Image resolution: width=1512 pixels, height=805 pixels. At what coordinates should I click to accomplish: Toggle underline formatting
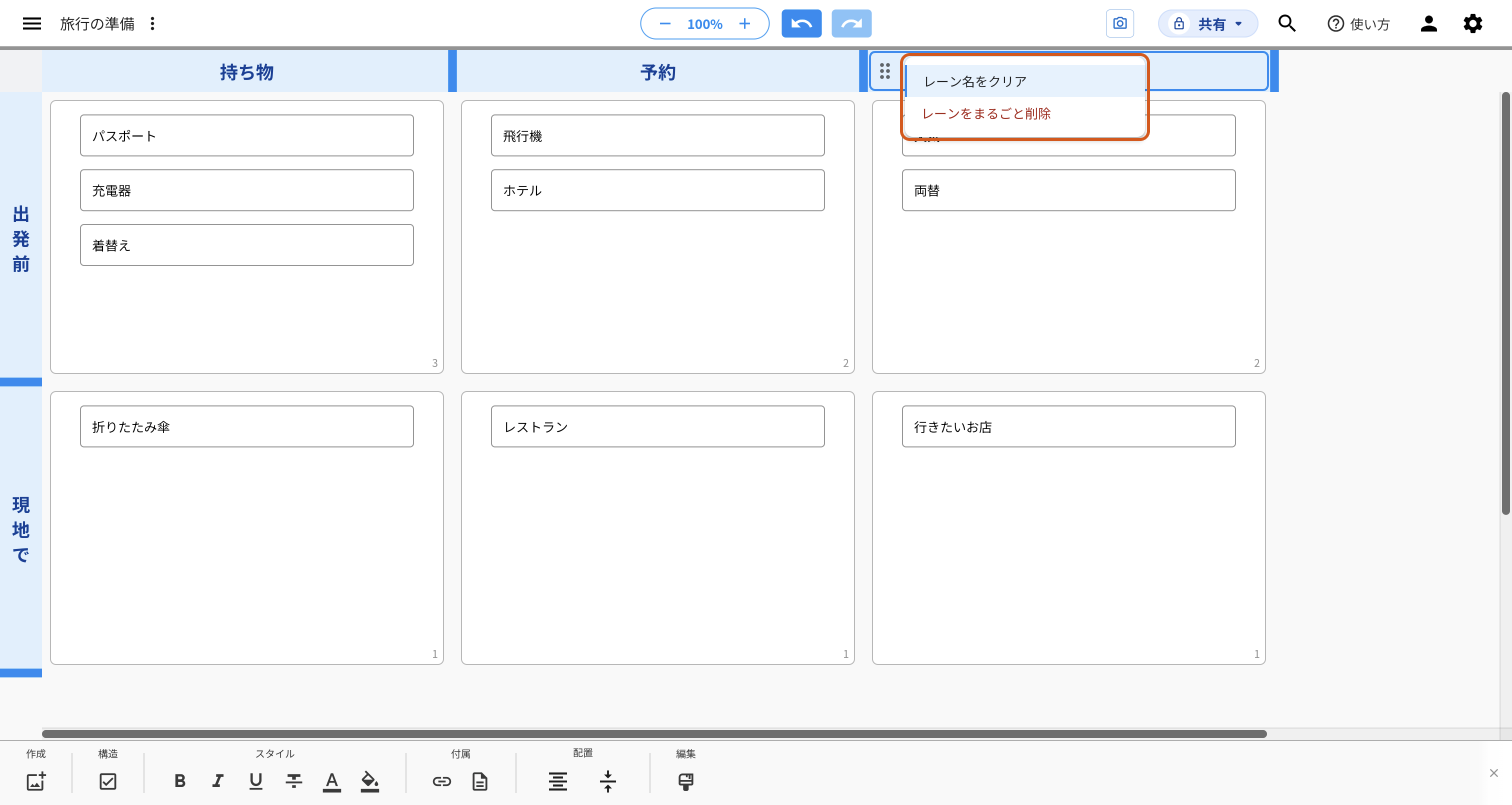click(256, 781)
